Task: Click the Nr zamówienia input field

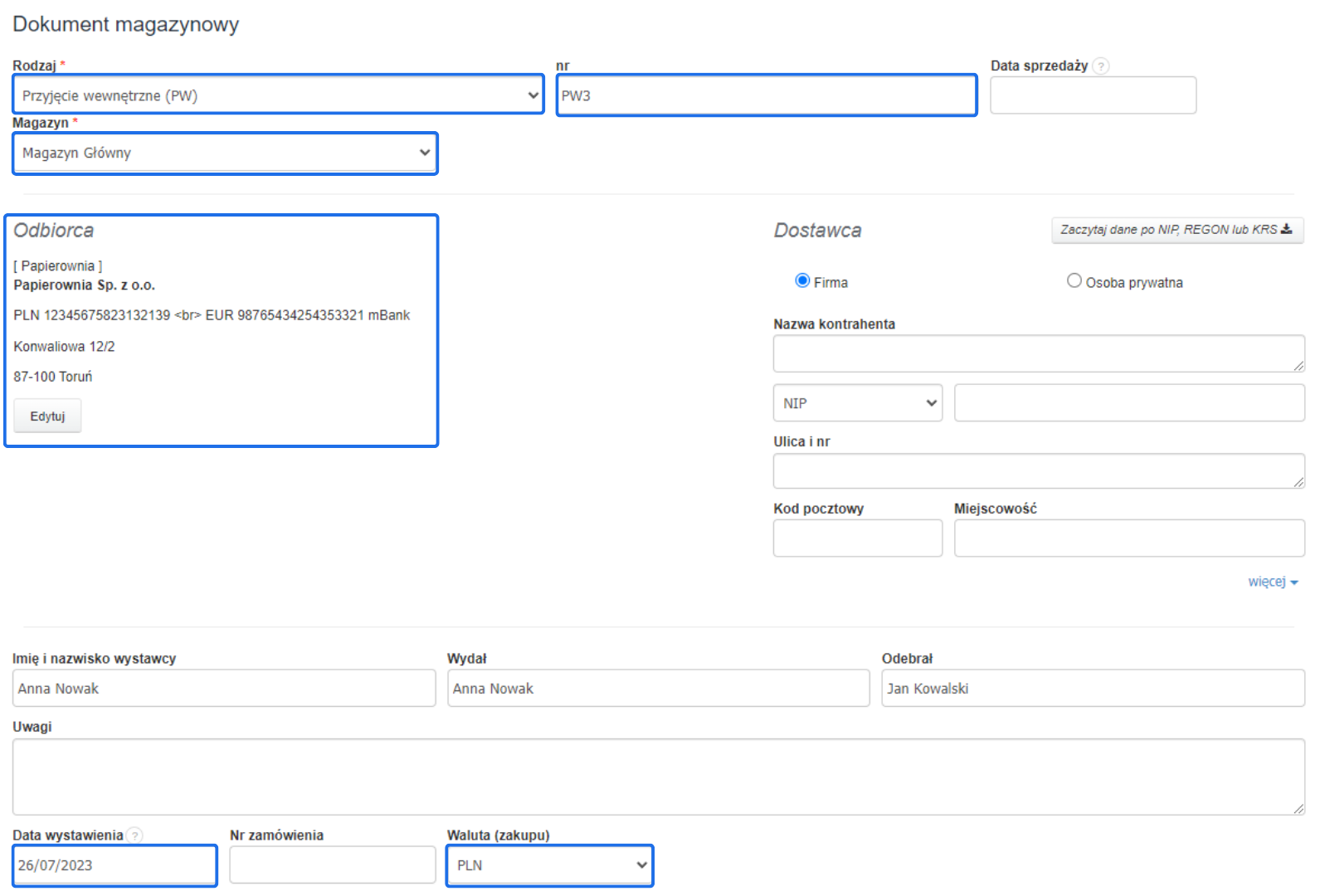Action: (332, 865)
